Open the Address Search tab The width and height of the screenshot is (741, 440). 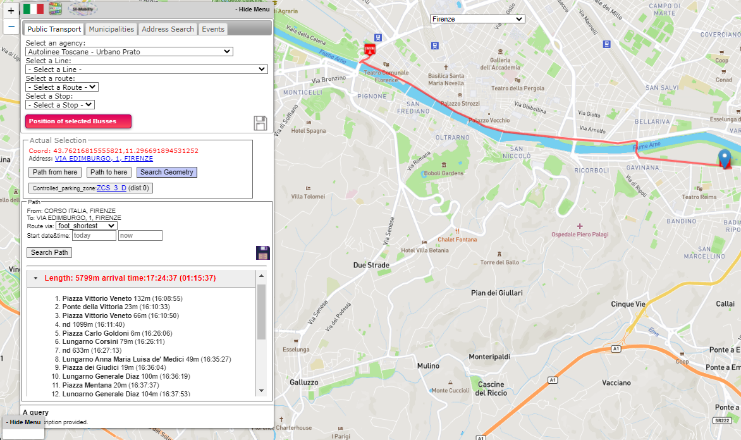click(x=167, y=30)
